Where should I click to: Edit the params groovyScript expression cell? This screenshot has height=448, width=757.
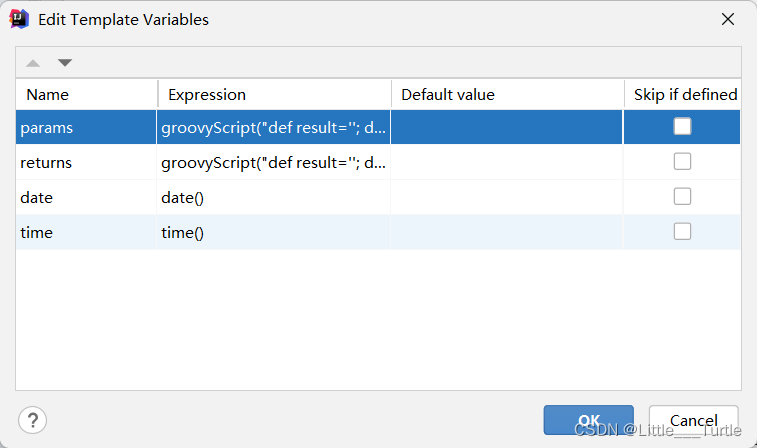click(273, 127)
